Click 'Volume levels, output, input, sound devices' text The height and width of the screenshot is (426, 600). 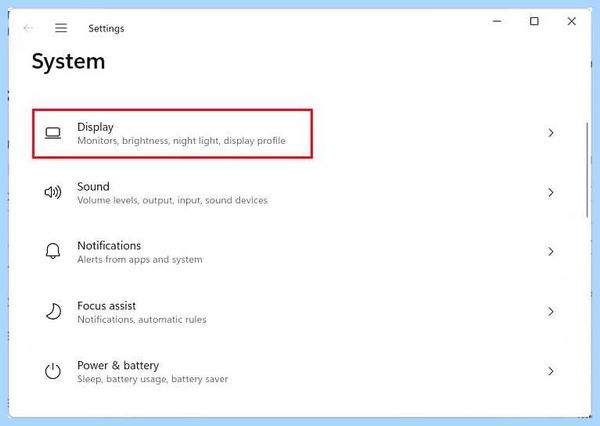click(172, 200)
